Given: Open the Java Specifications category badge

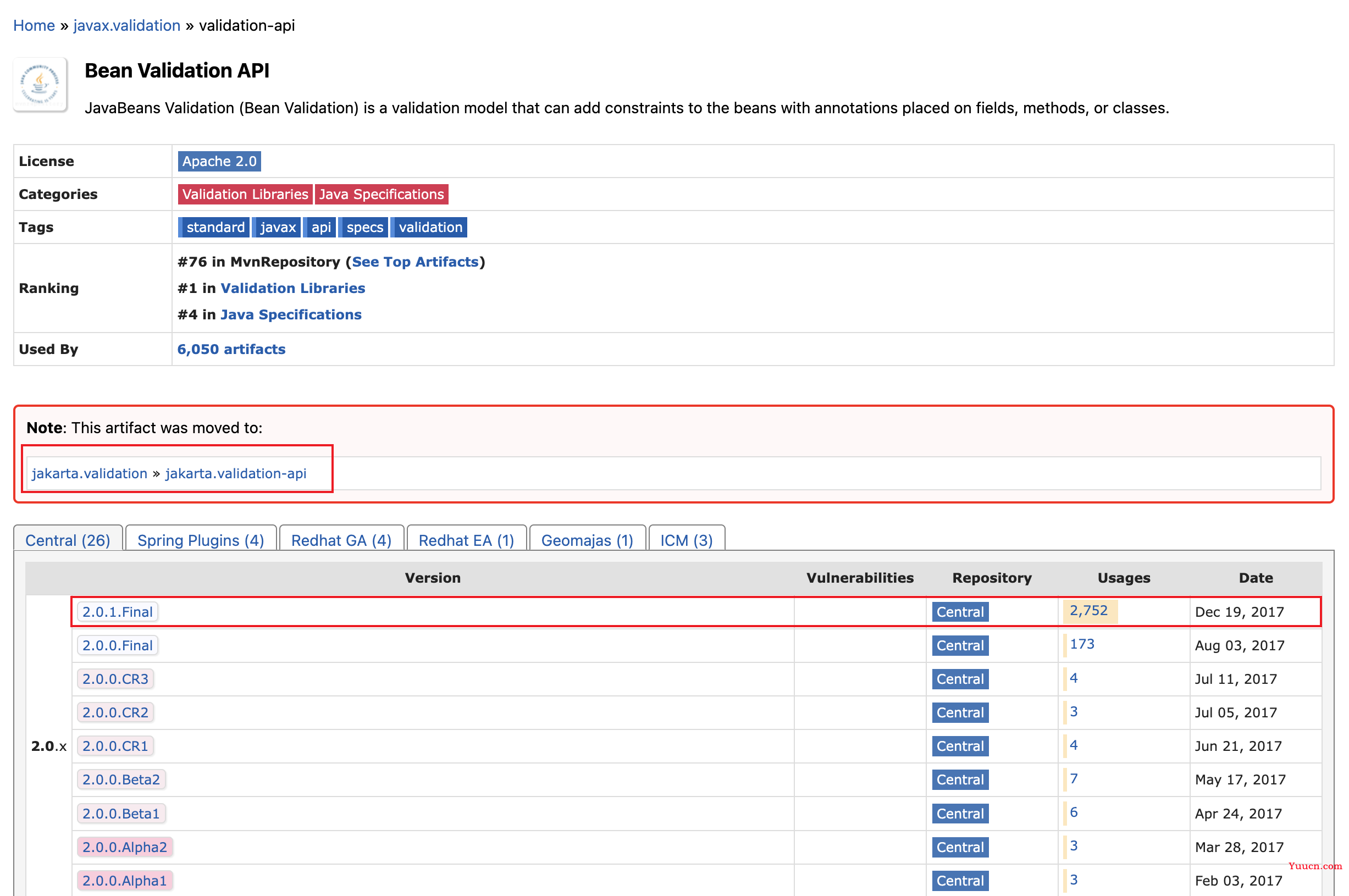Looking at the screenshot, I should 382,194.
